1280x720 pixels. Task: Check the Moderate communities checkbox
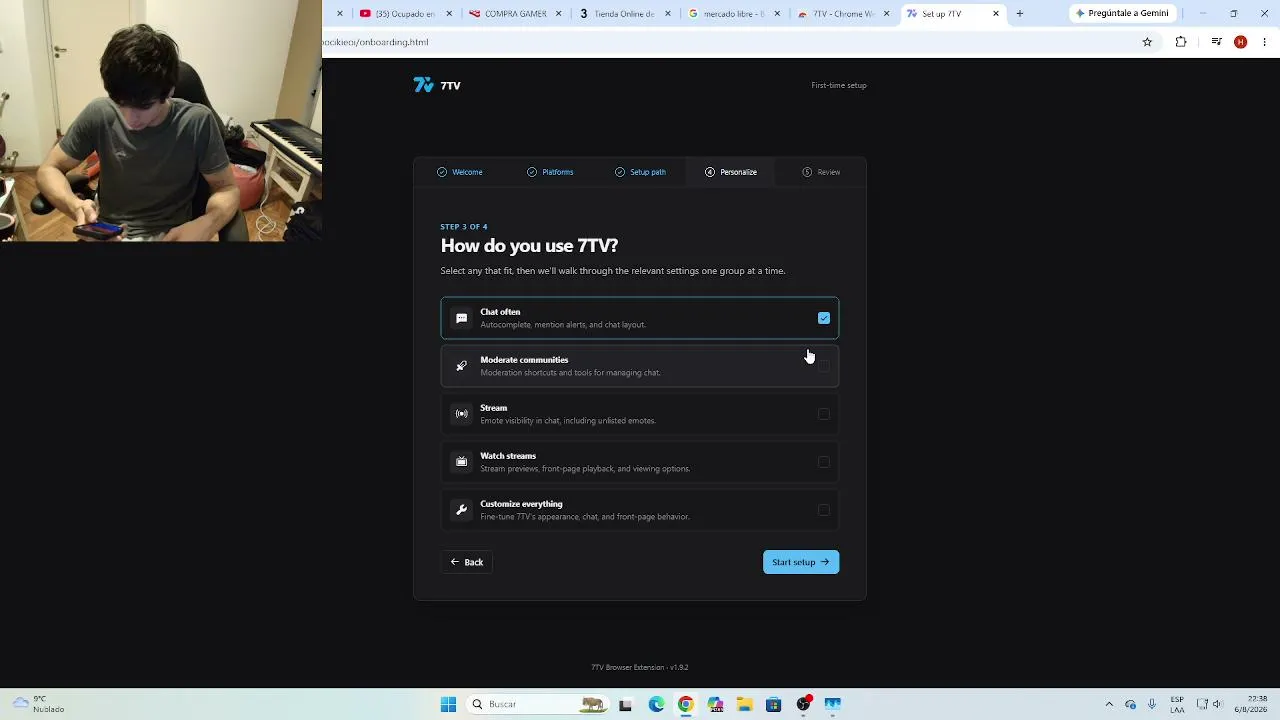click(824, 366)
